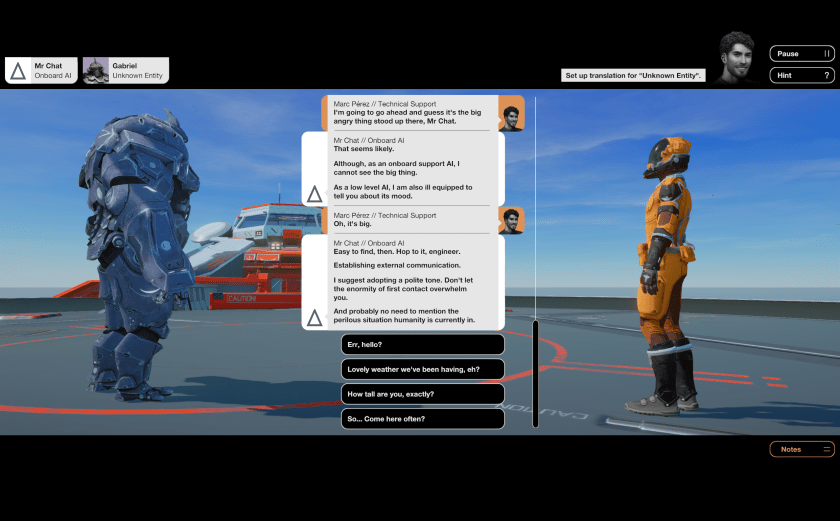
Task: Click triangle icon on "Easy to find" message
Action: [x=314, y=318]
